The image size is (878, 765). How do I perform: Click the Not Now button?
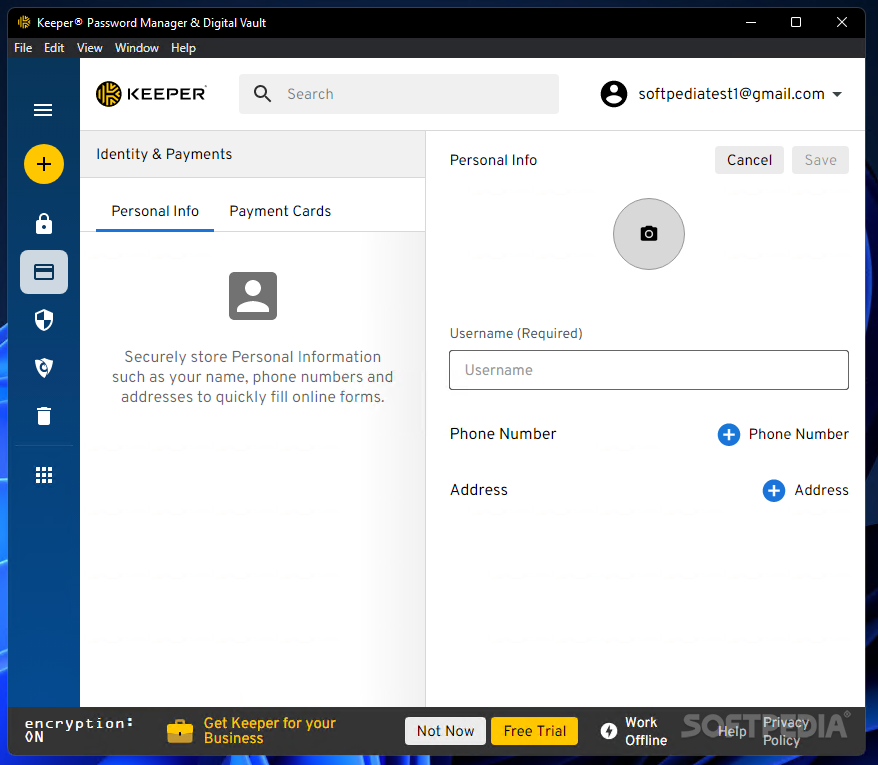pos(445,731)
